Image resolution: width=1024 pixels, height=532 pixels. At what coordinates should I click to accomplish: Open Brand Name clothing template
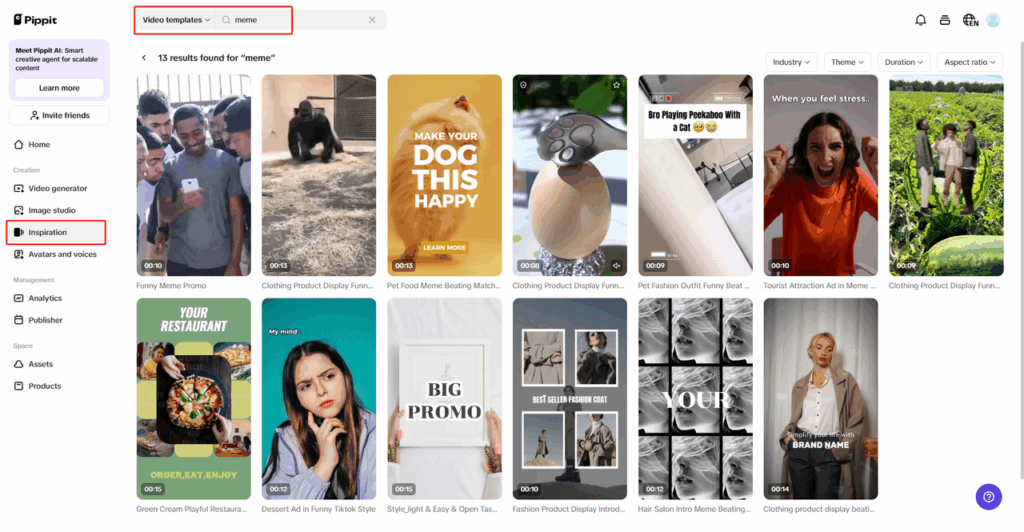coord(820,399)
